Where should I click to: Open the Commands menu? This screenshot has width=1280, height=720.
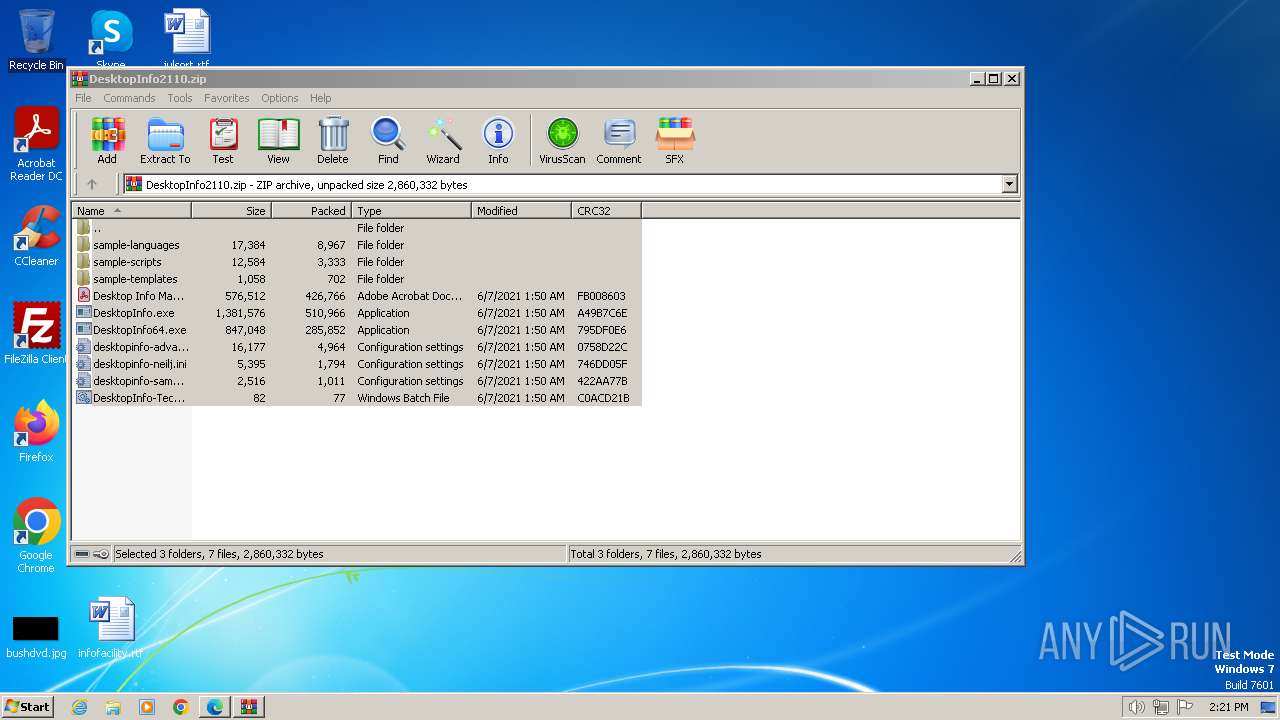[x=129, y=98]
